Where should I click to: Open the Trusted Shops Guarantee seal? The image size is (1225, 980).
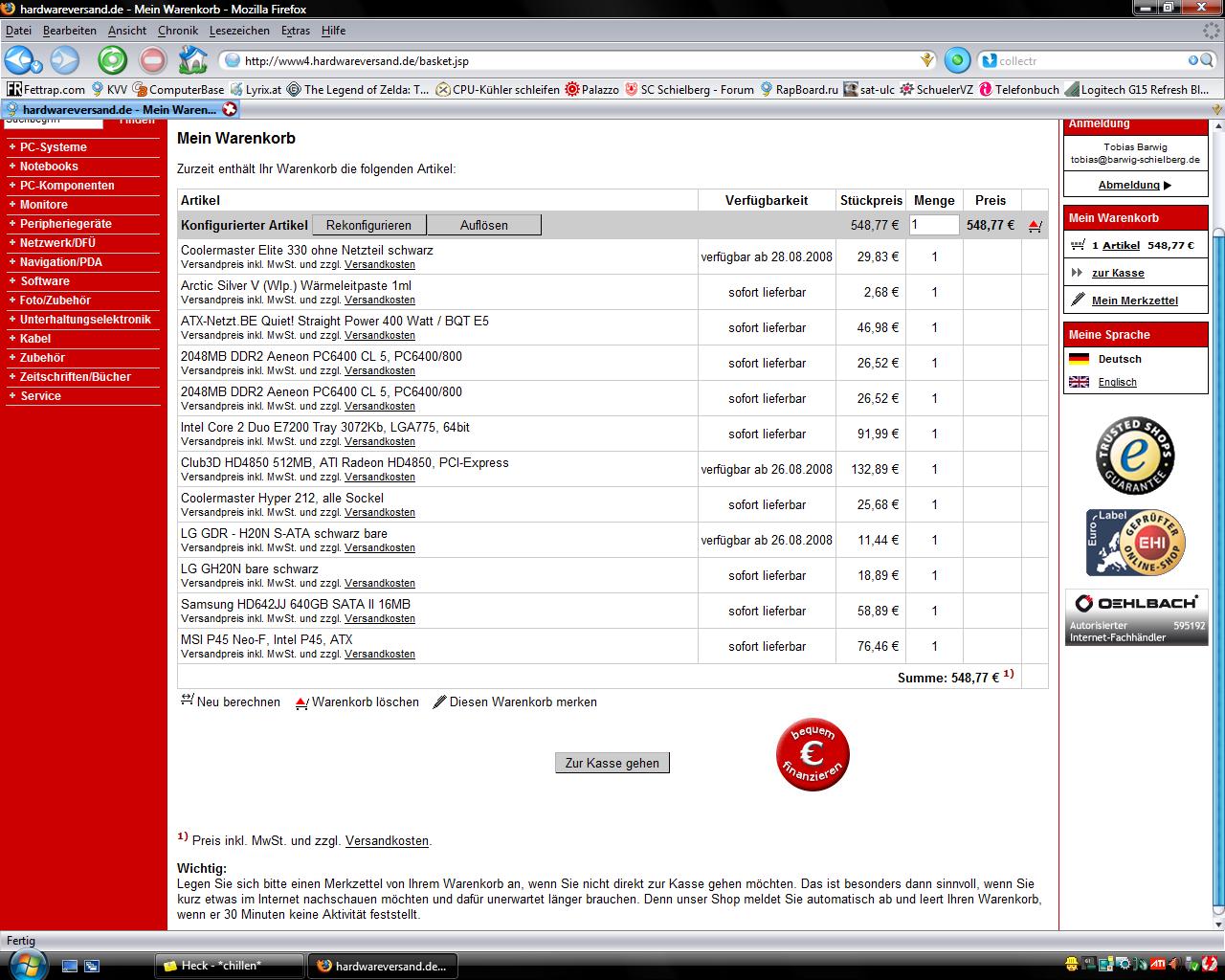(1135, 456)
